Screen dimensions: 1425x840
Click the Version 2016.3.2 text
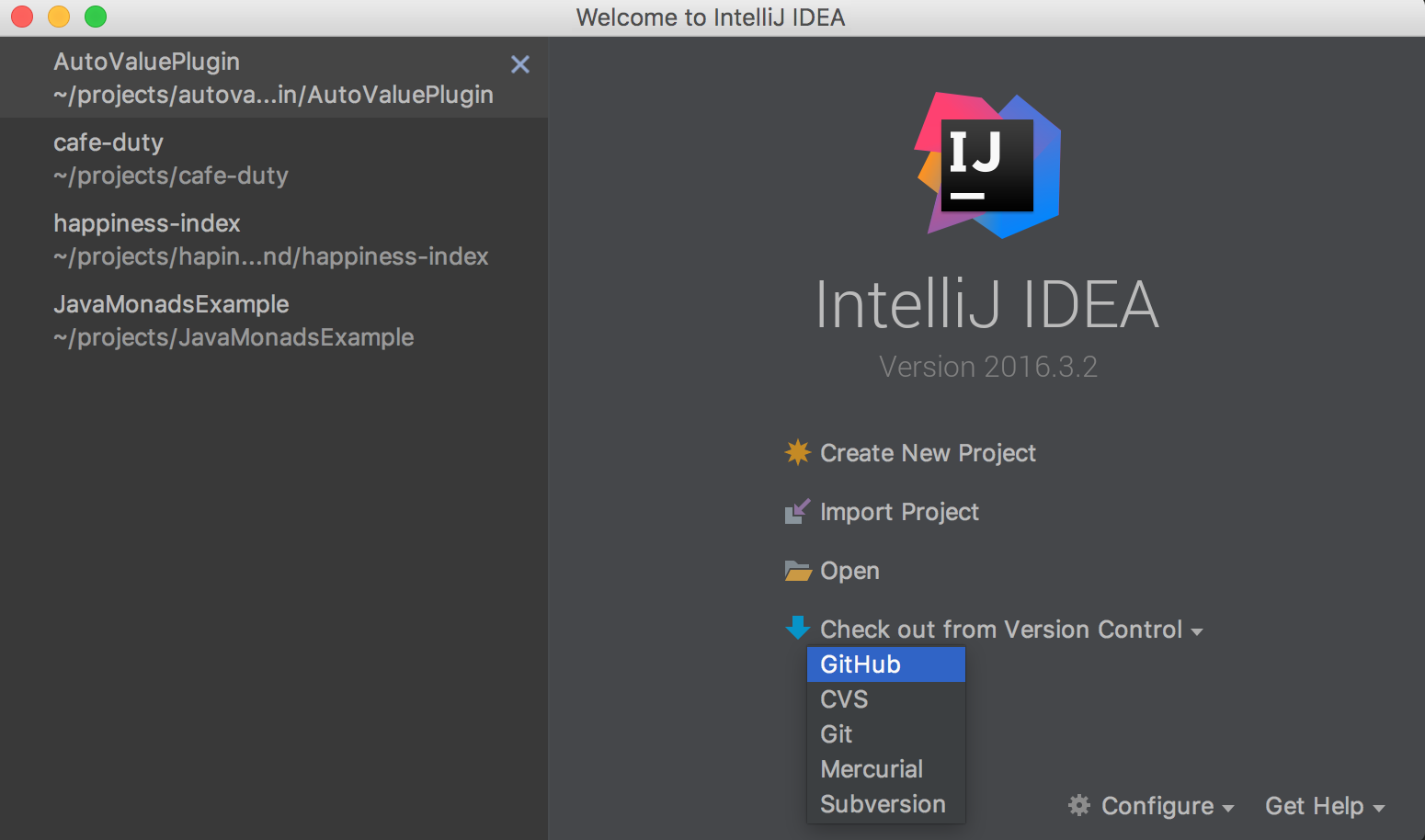coord(988,367)
